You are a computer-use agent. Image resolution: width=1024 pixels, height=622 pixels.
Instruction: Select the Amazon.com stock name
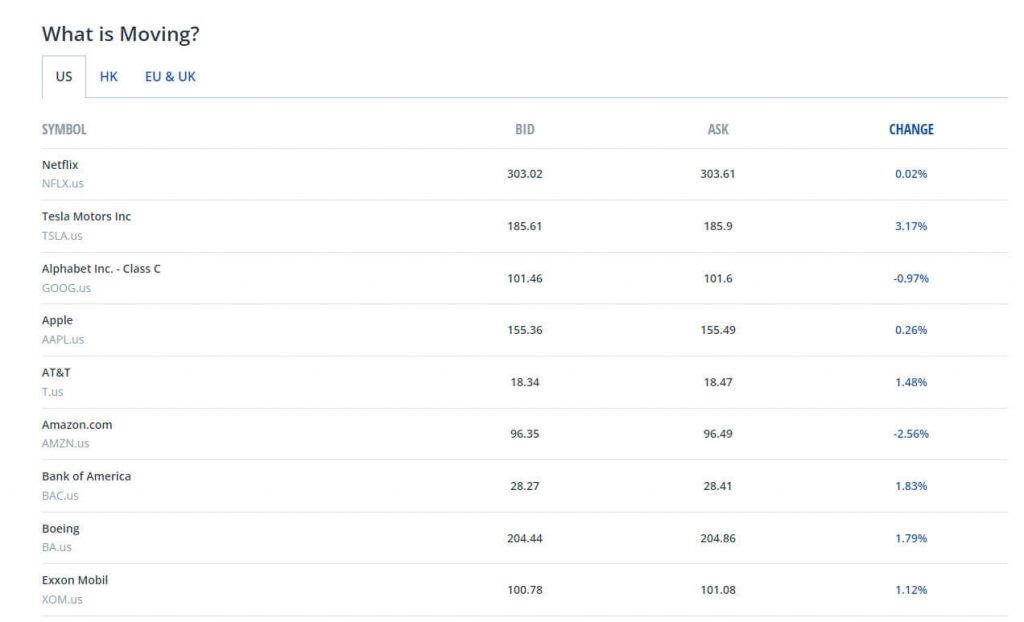77,425
